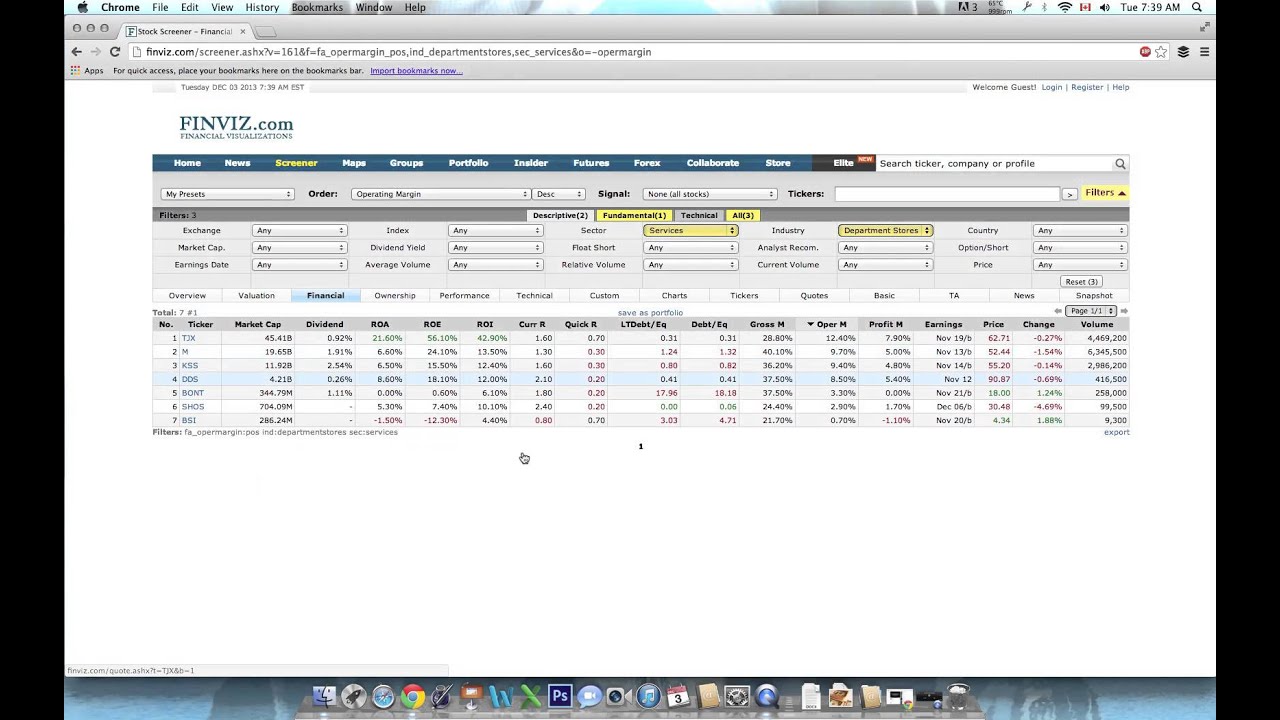This screenshot has height=720, width=1280.
Task: Open the Desc sort direction dropdown
Action: [x=559, y=194]
